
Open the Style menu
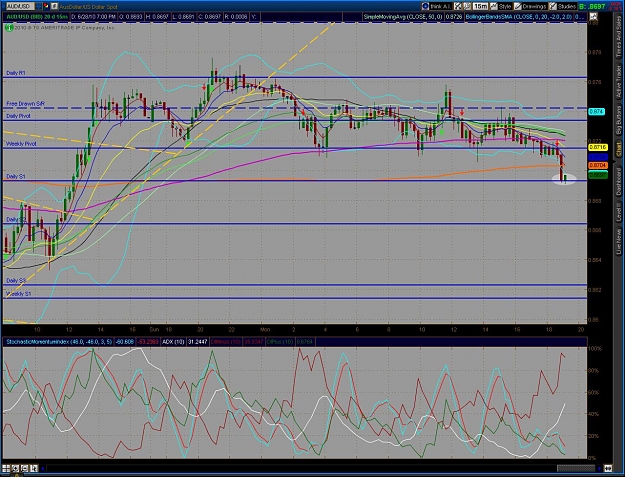[x=505, y=6]
